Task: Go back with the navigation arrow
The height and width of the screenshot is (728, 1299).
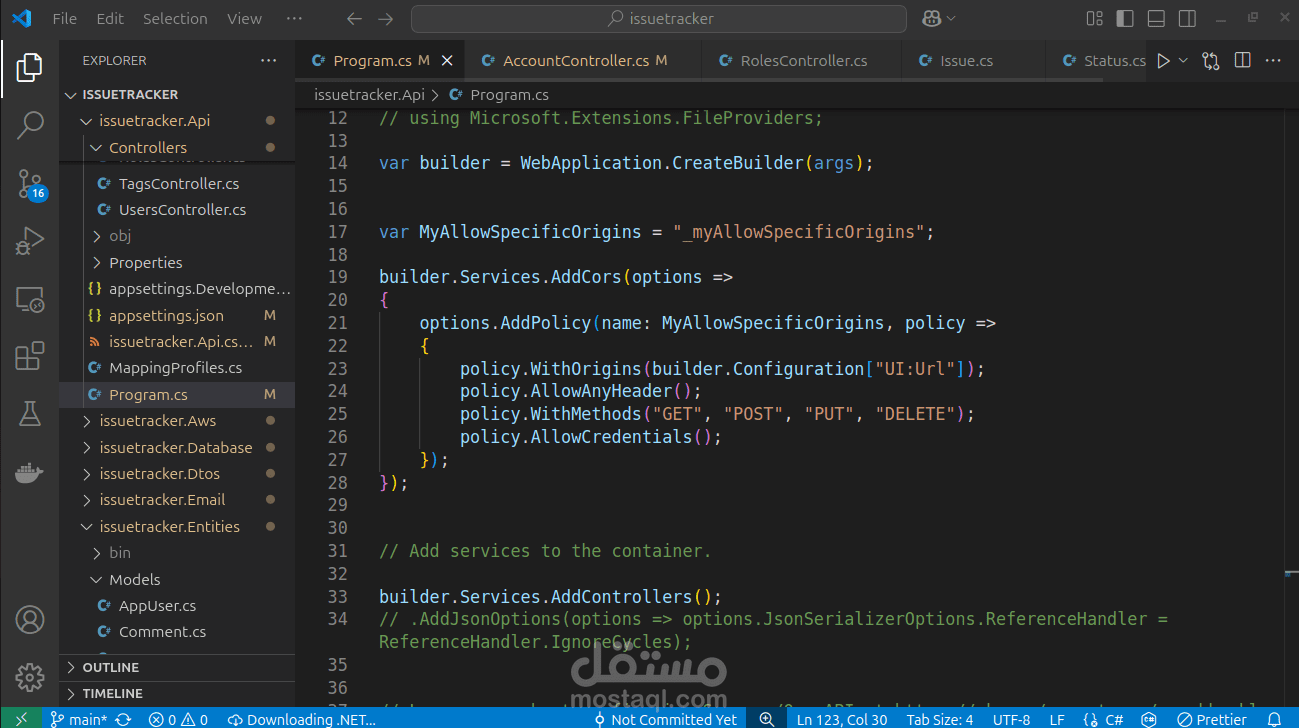Action: coord(354,18)
